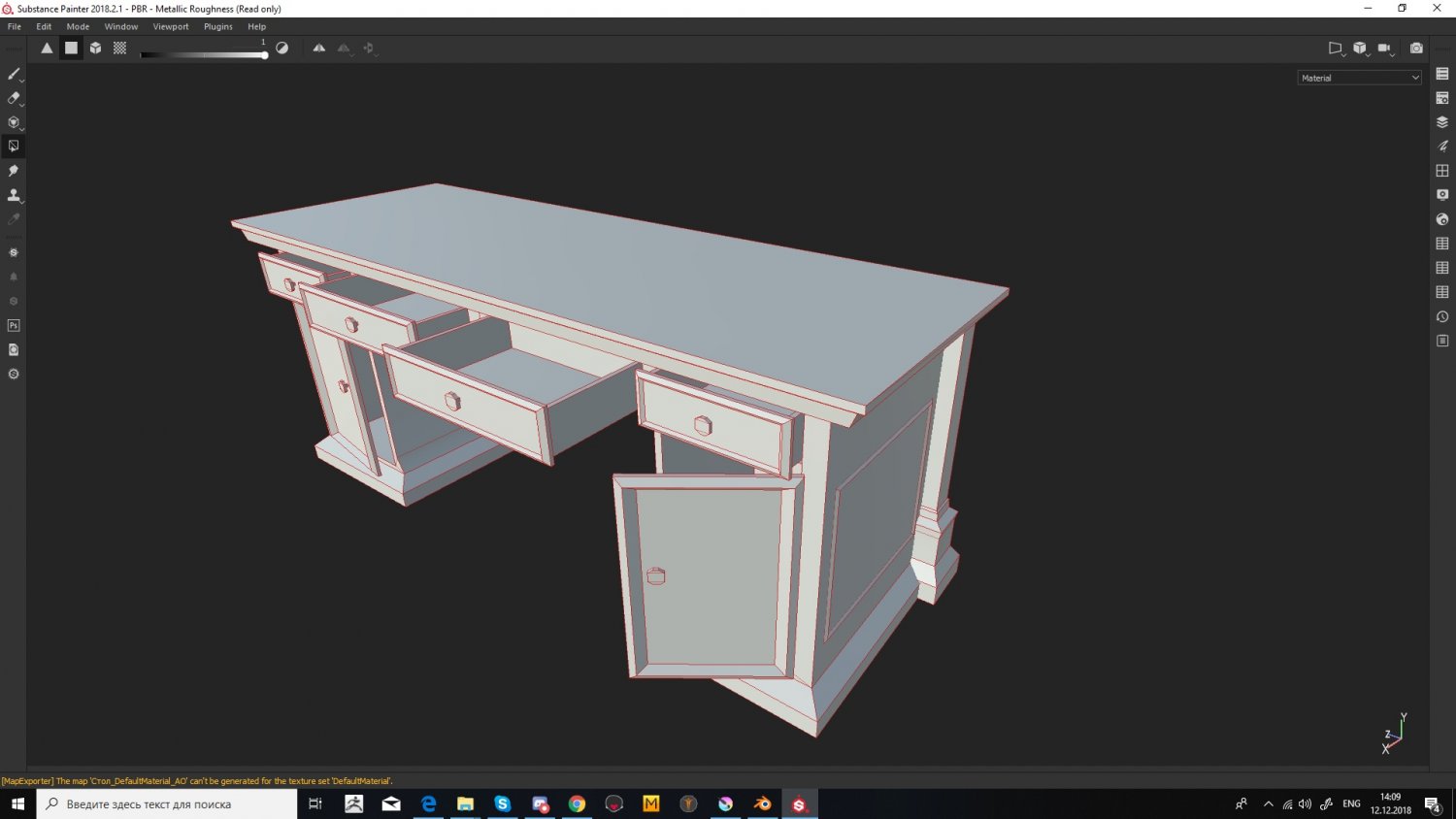Screen dimensions: 1456x819
Task: Open the Log panel icon
Action: pos(1441,341)
